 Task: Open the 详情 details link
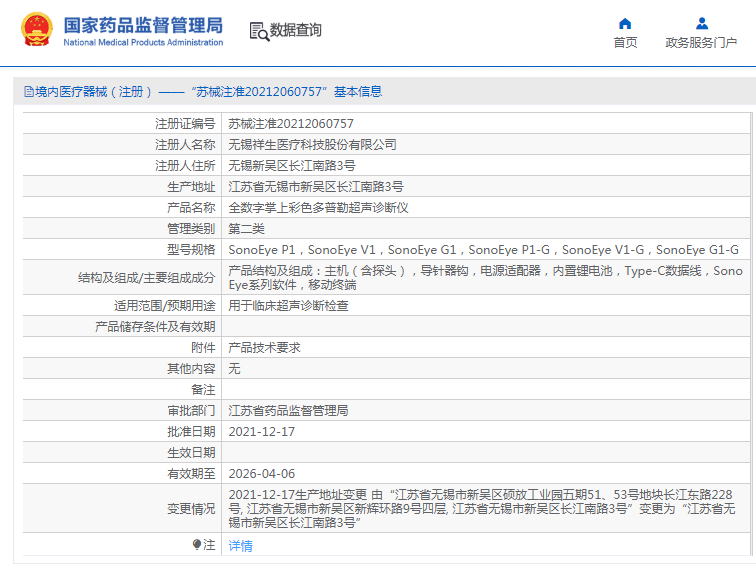240,545
